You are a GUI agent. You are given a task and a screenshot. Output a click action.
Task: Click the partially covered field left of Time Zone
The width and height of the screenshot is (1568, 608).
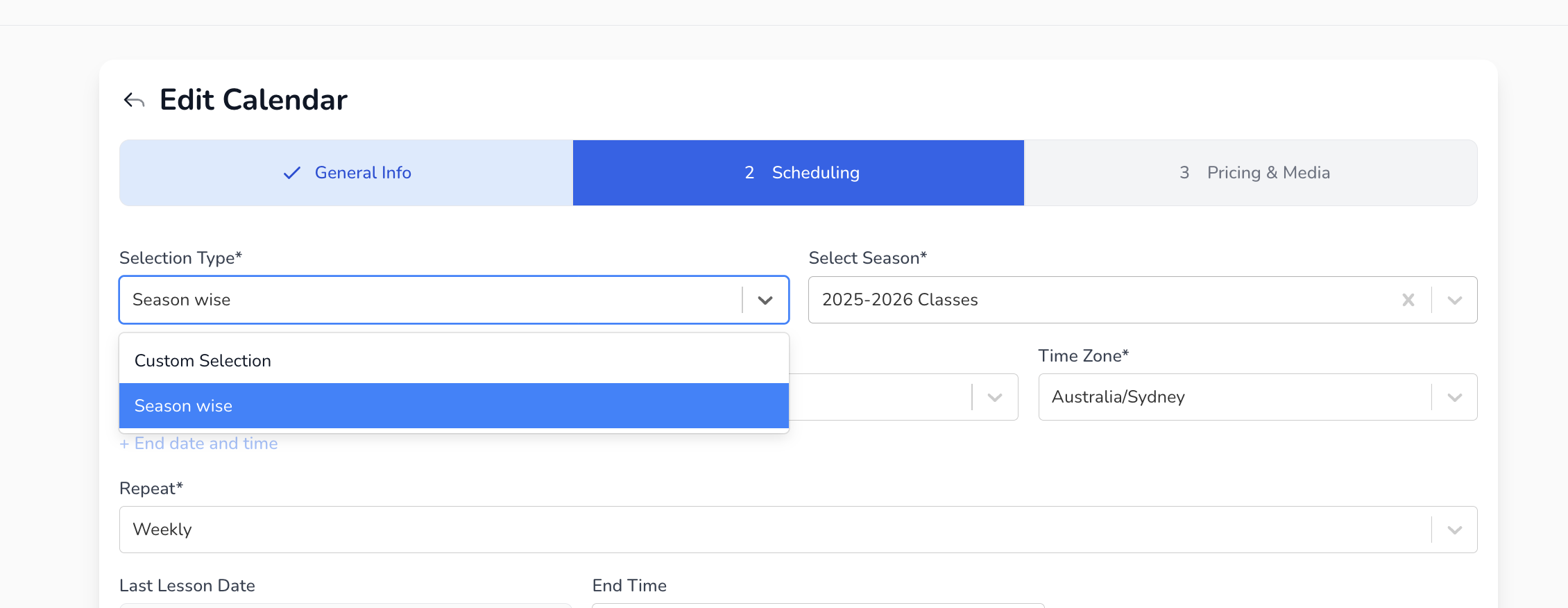click(881, 397)
